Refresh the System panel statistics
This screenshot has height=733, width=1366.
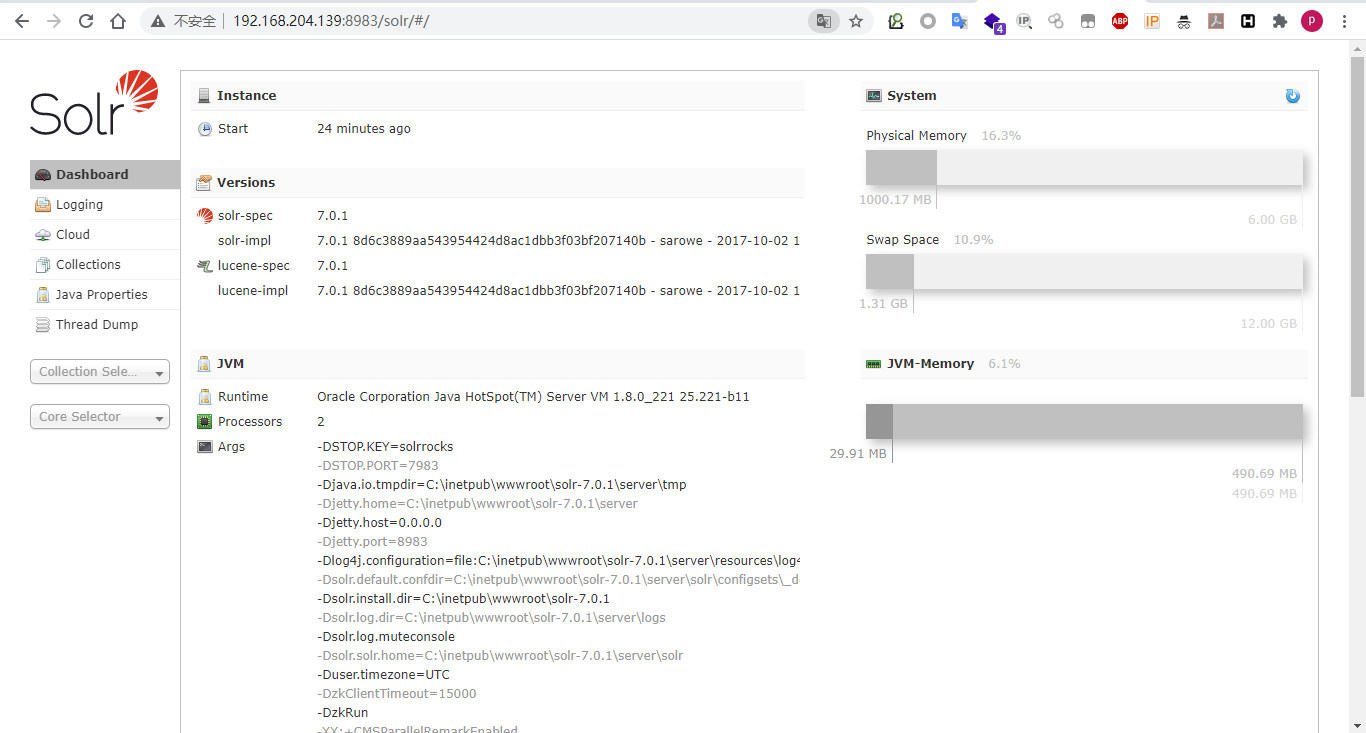[1292, 95]
